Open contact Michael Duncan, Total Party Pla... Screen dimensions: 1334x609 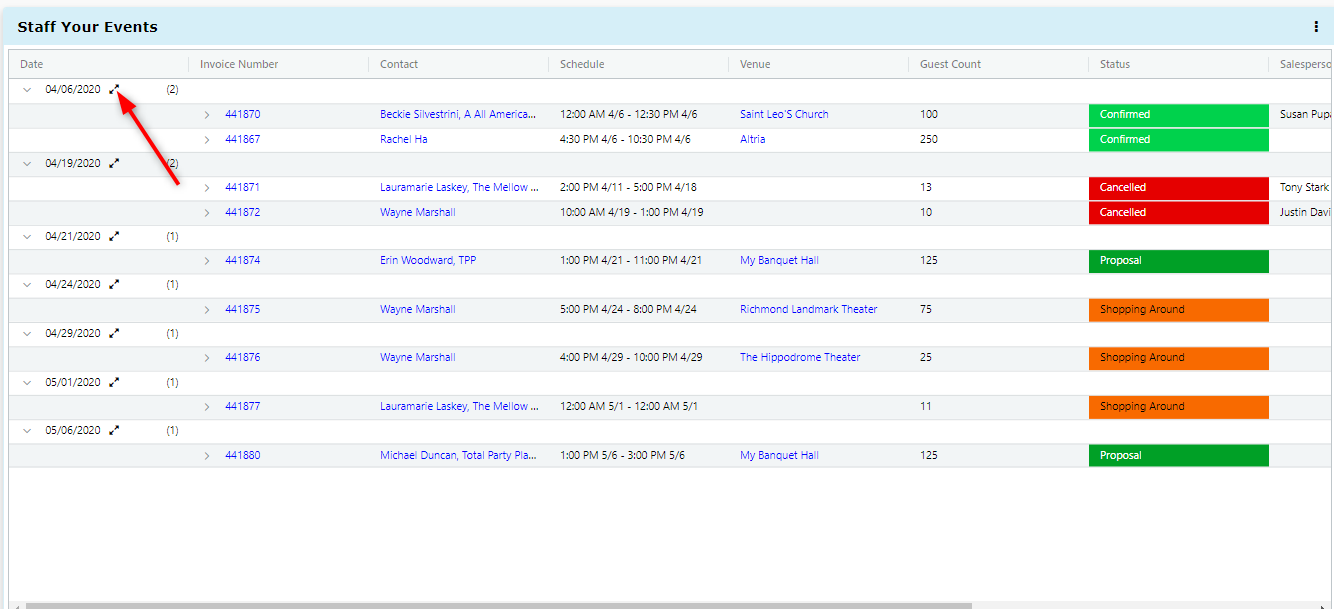459,455
